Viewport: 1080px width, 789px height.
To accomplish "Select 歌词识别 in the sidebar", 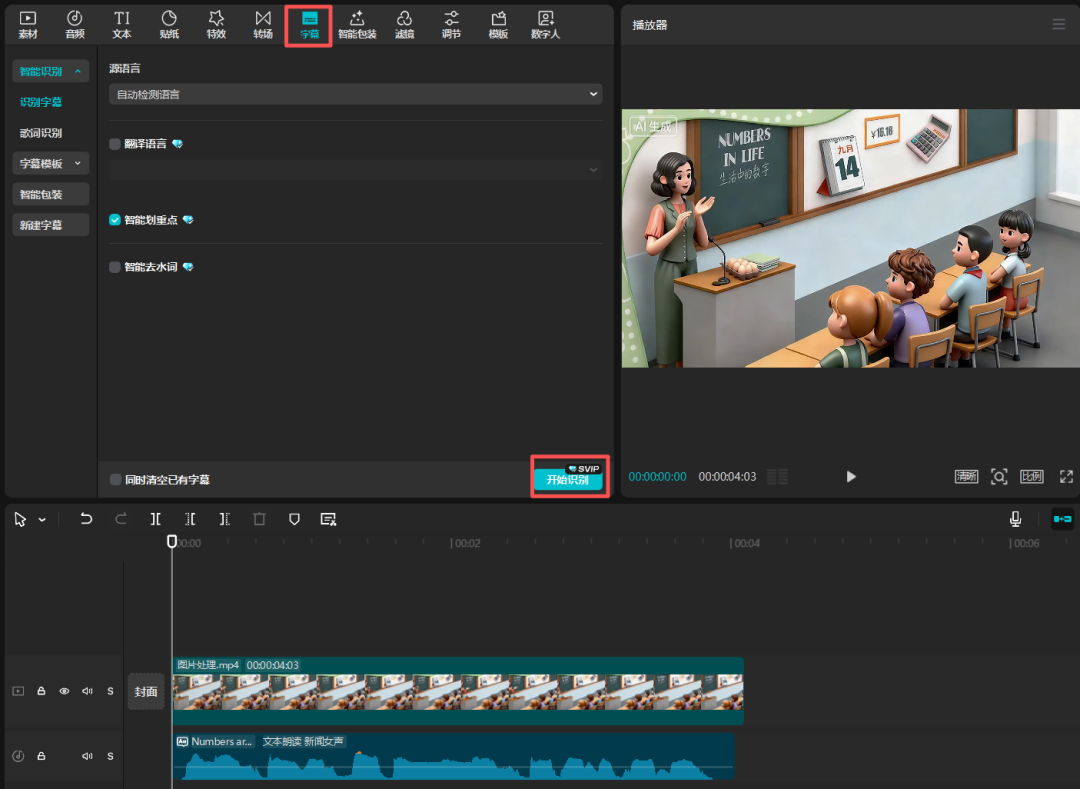I will [41, 133].
